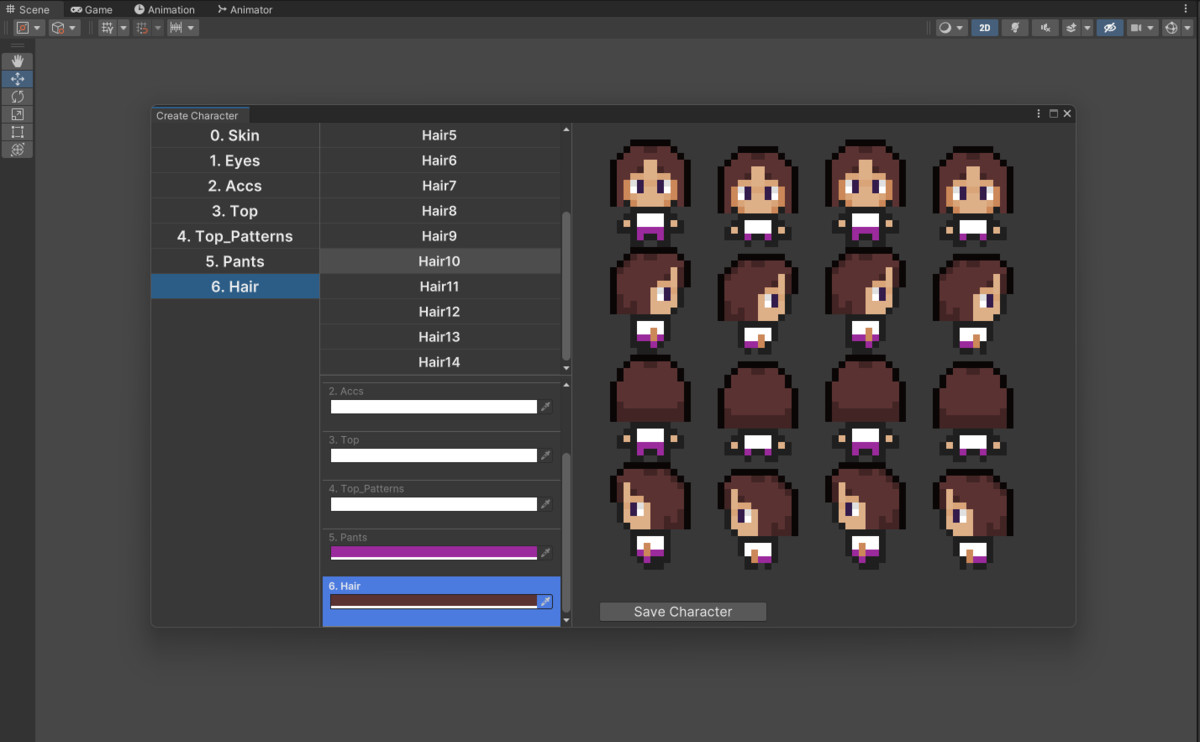Select the 4. Top_Patterns category
Image resolution: width=1200 pixels, height=742 pixels.
[x=235, y=236]
